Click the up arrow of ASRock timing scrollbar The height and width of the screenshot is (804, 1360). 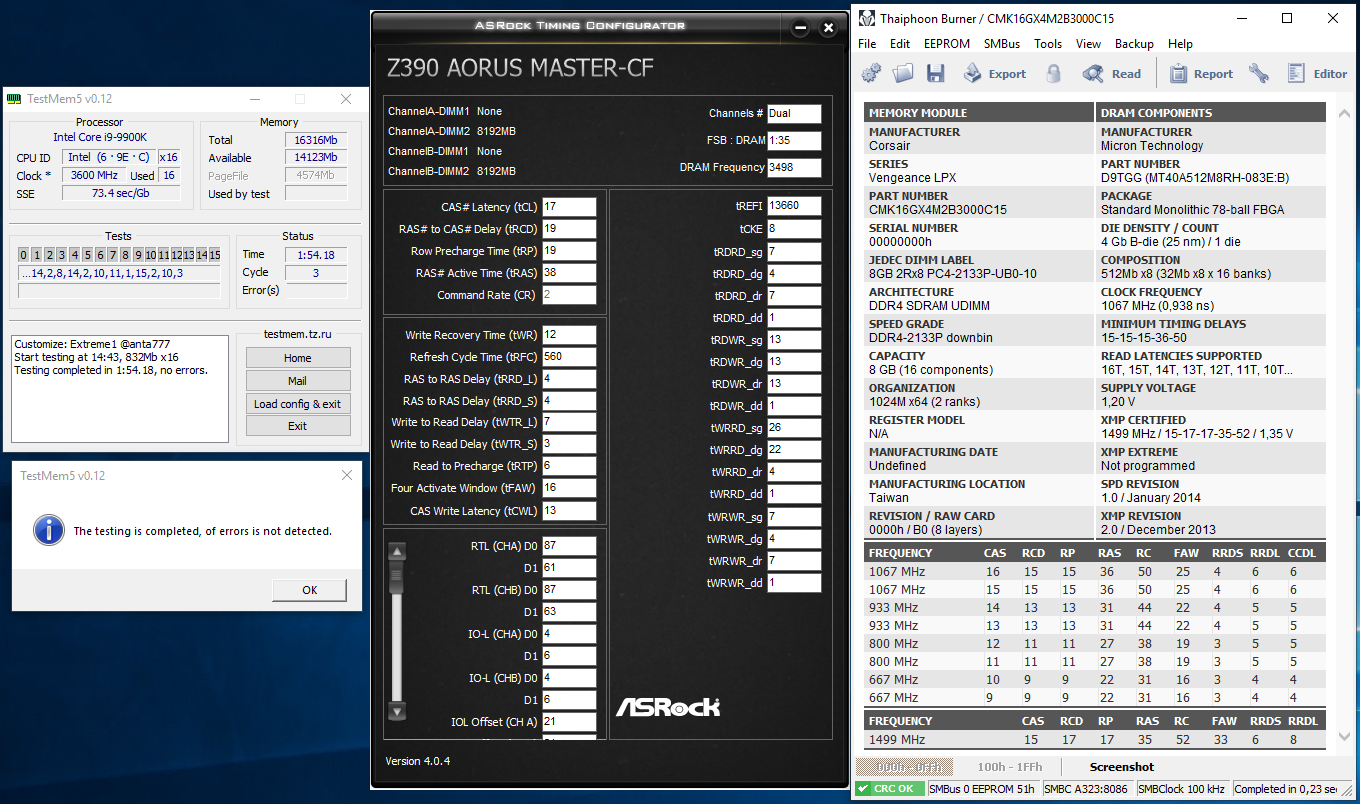(x=397, y=552)
